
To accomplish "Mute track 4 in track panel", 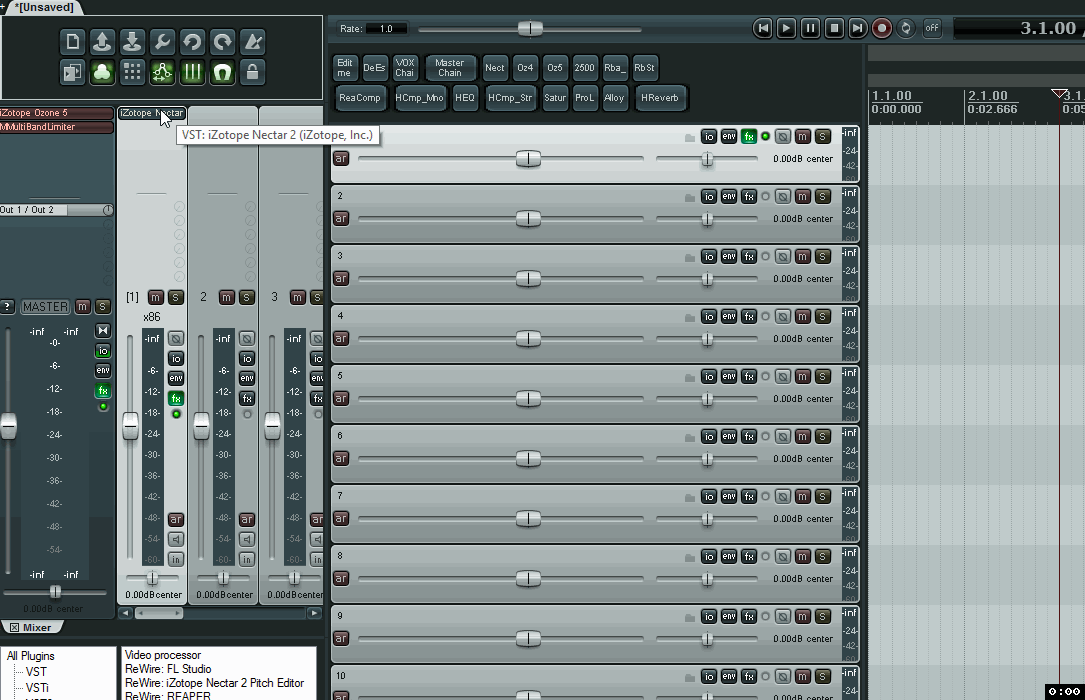I will coord(802,317).
